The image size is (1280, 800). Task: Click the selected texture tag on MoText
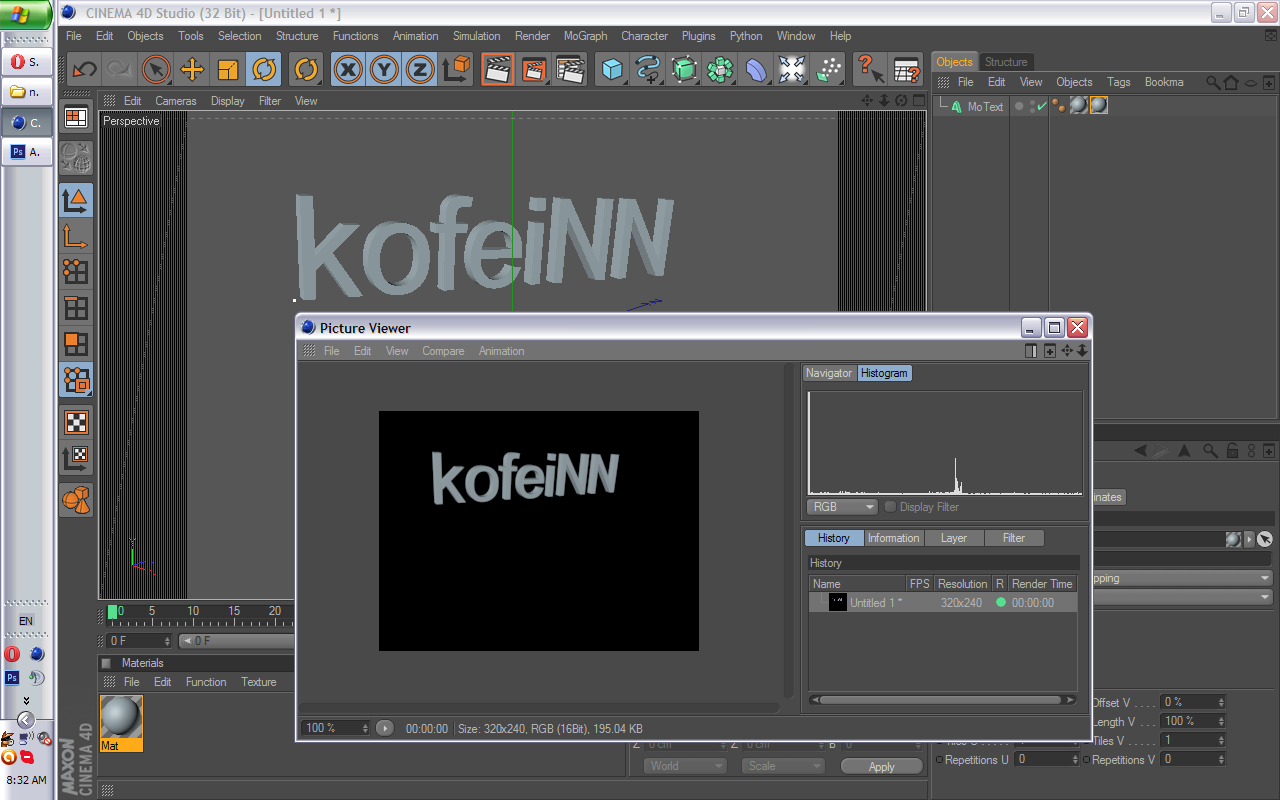1099,105
